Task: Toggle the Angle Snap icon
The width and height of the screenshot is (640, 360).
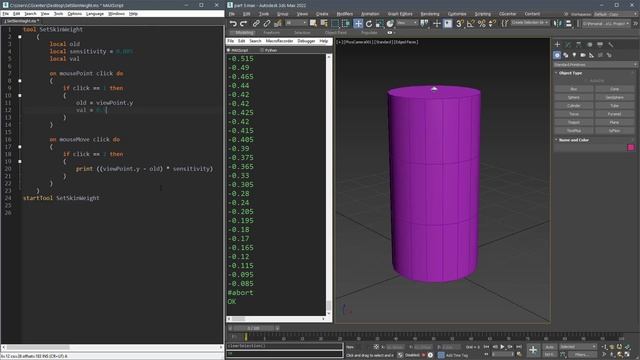Action: click(x=471, y=24)
